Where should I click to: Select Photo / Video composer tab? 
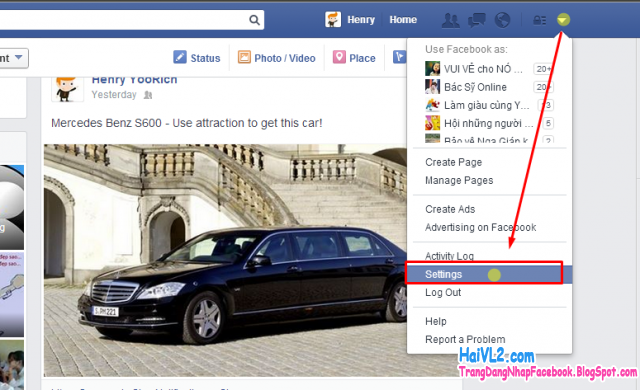(277, 58)
